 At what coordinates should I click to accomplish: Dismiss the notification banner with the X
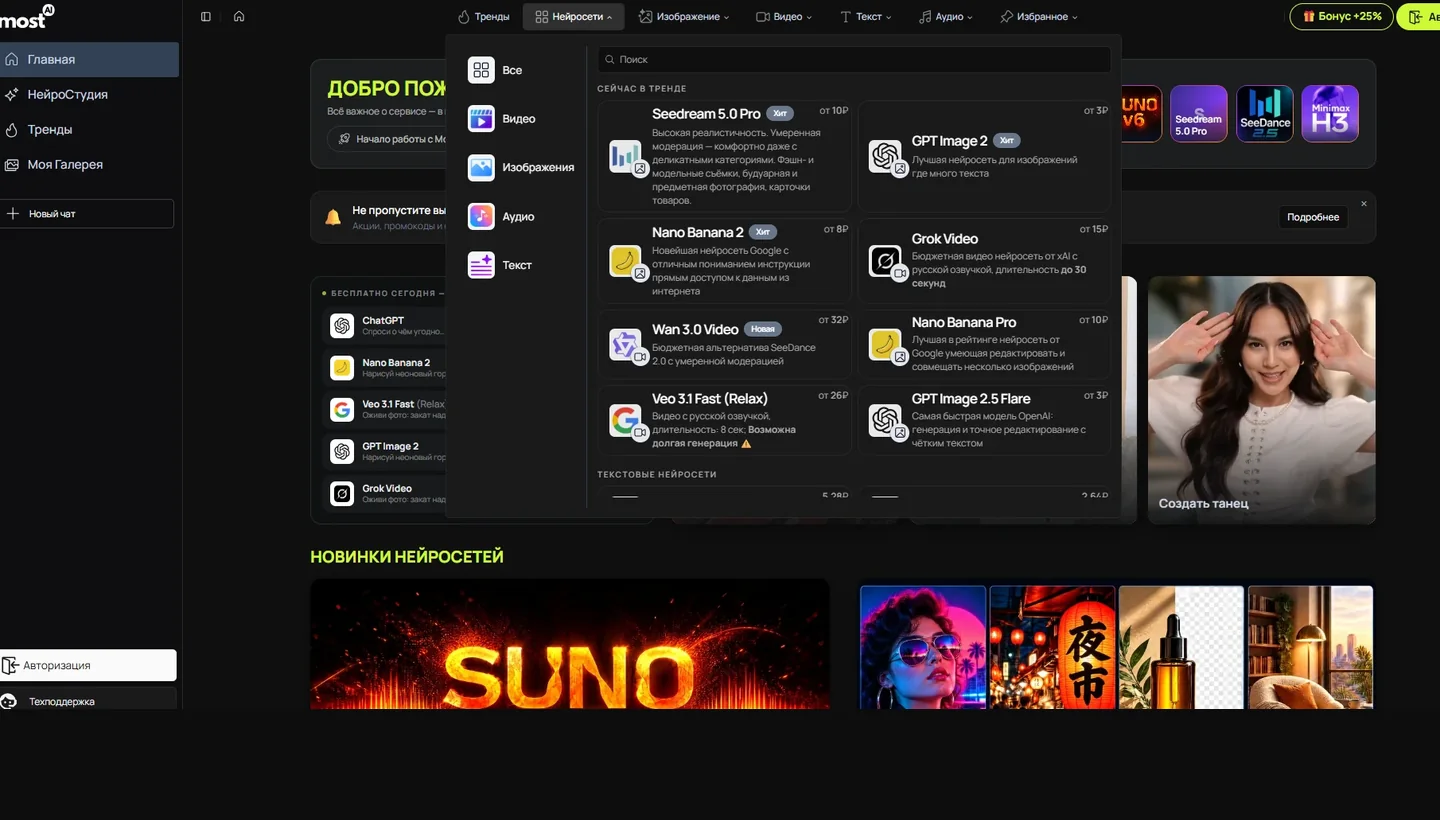[x=1364, y=204]
